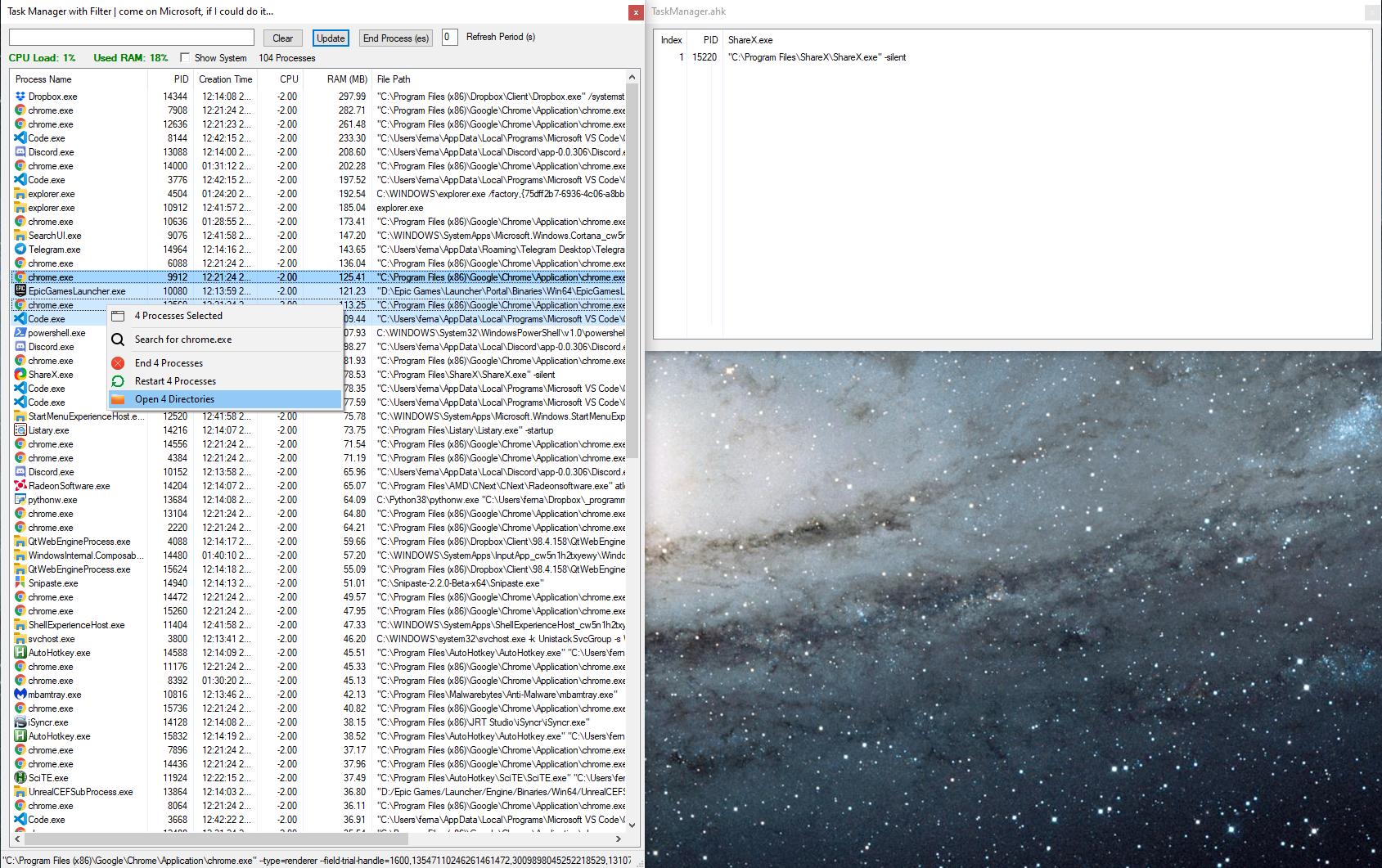Sort by PID column header in Task Manager
This screenshot has width=1382, height=868.
click(x=170, y=79)
